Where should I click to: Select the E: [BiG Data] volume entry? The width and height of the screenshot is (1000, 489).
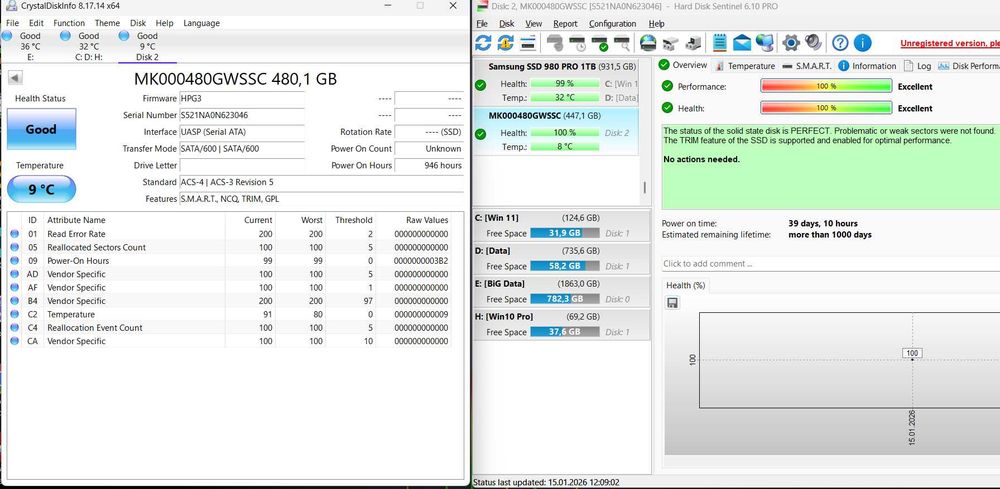coord(562,291)
